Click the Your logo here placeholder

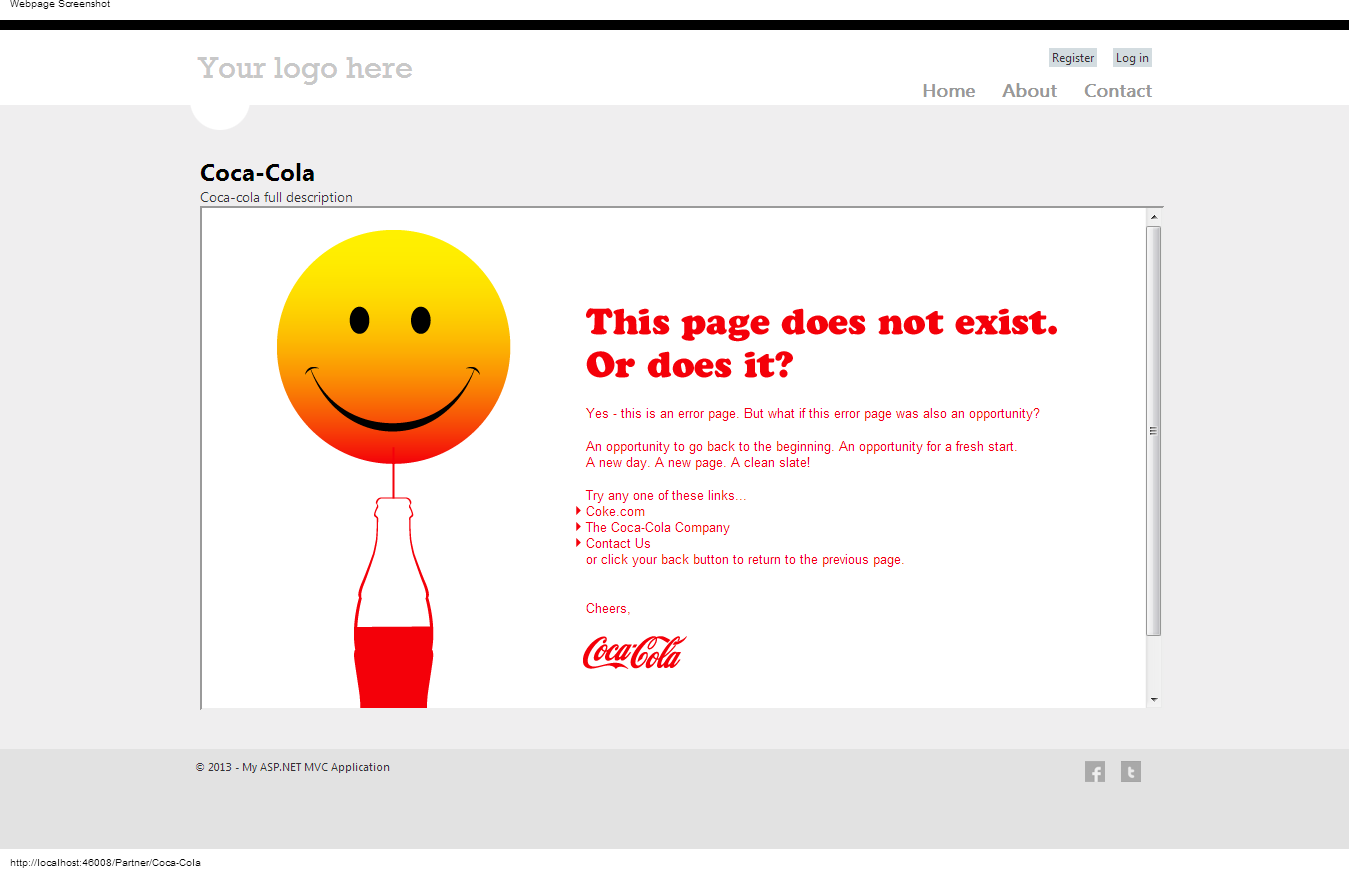tap(305, 67)
